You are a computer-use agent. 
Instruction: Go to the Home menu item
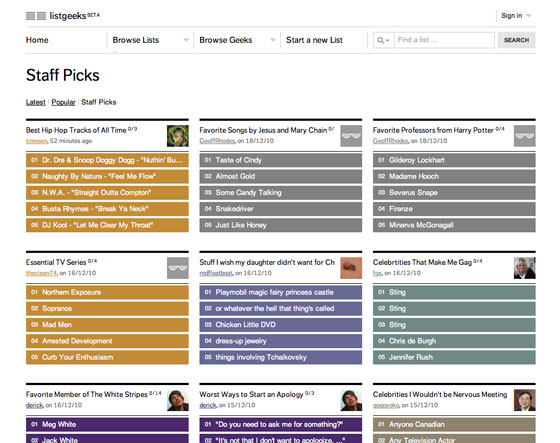(37, 40)
